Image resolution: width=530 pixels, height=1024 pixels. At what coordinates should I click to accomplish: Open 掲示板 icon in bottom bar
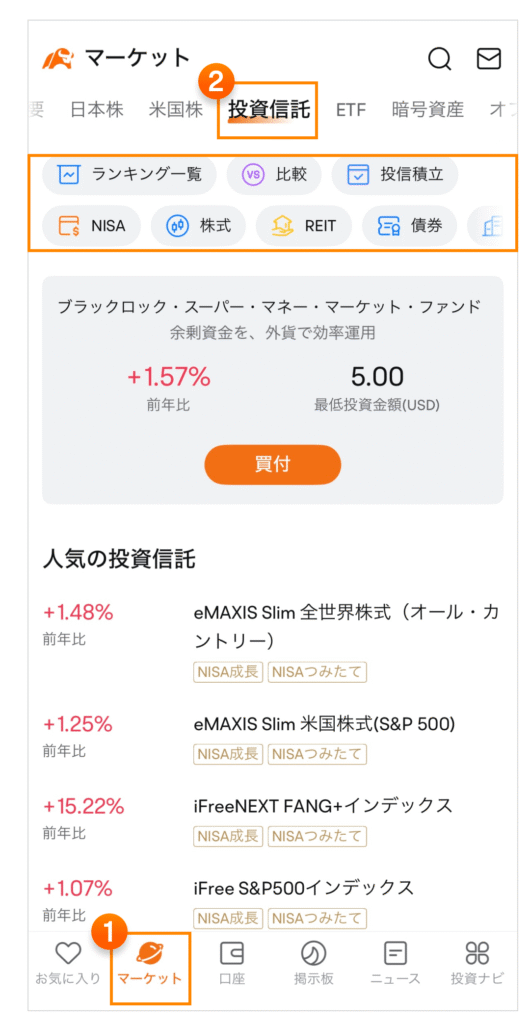click(313, 954)
